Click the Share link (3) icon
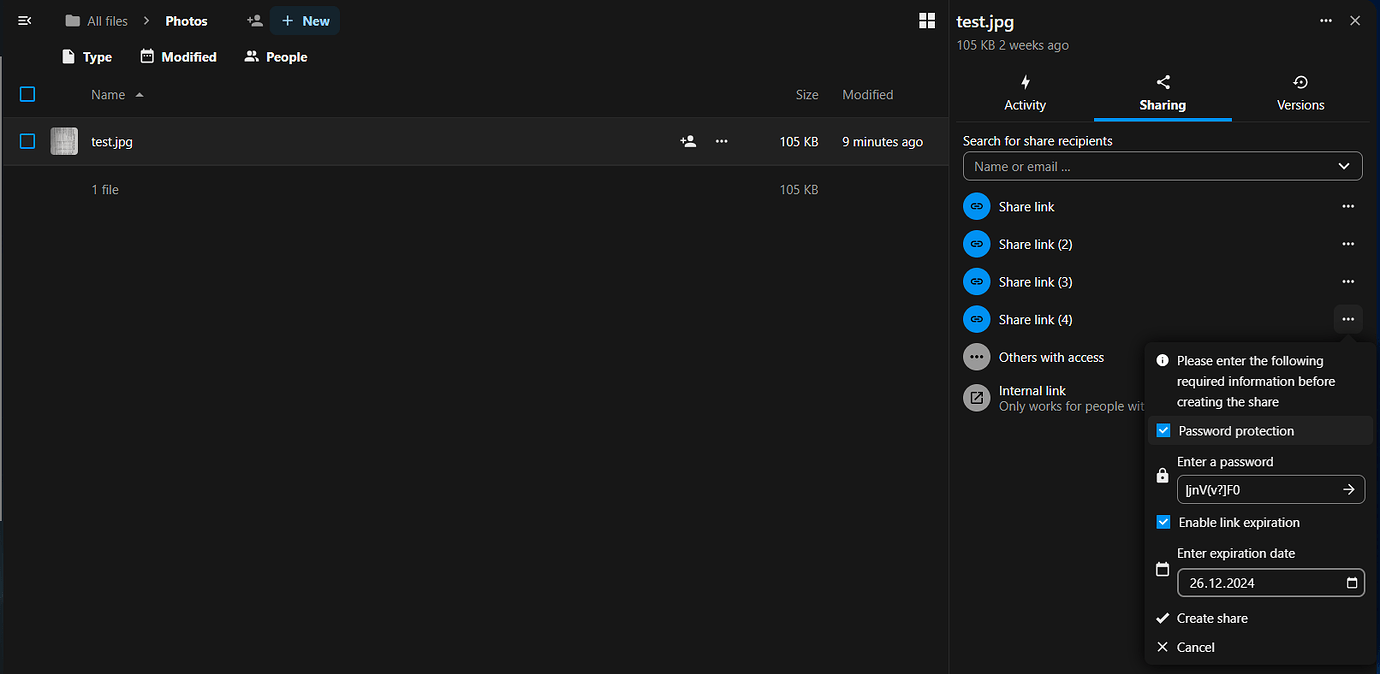Viewport: 1380px width, 674px height. point(977,282)
